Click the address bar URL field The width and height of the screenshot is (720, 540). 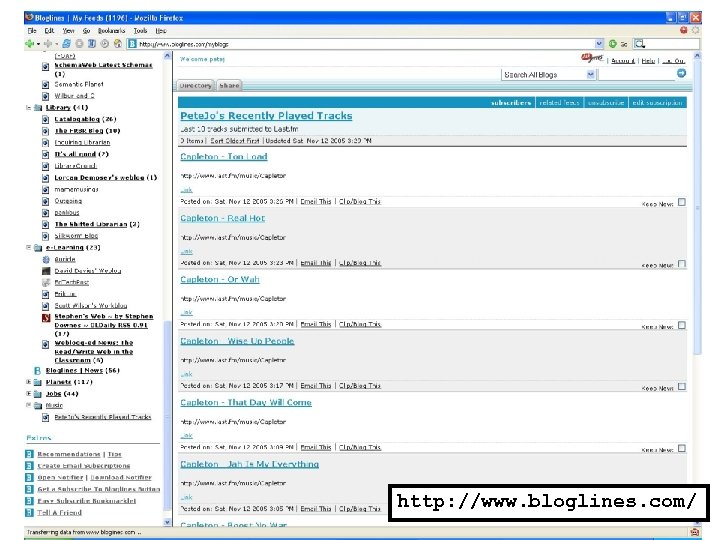365,44
